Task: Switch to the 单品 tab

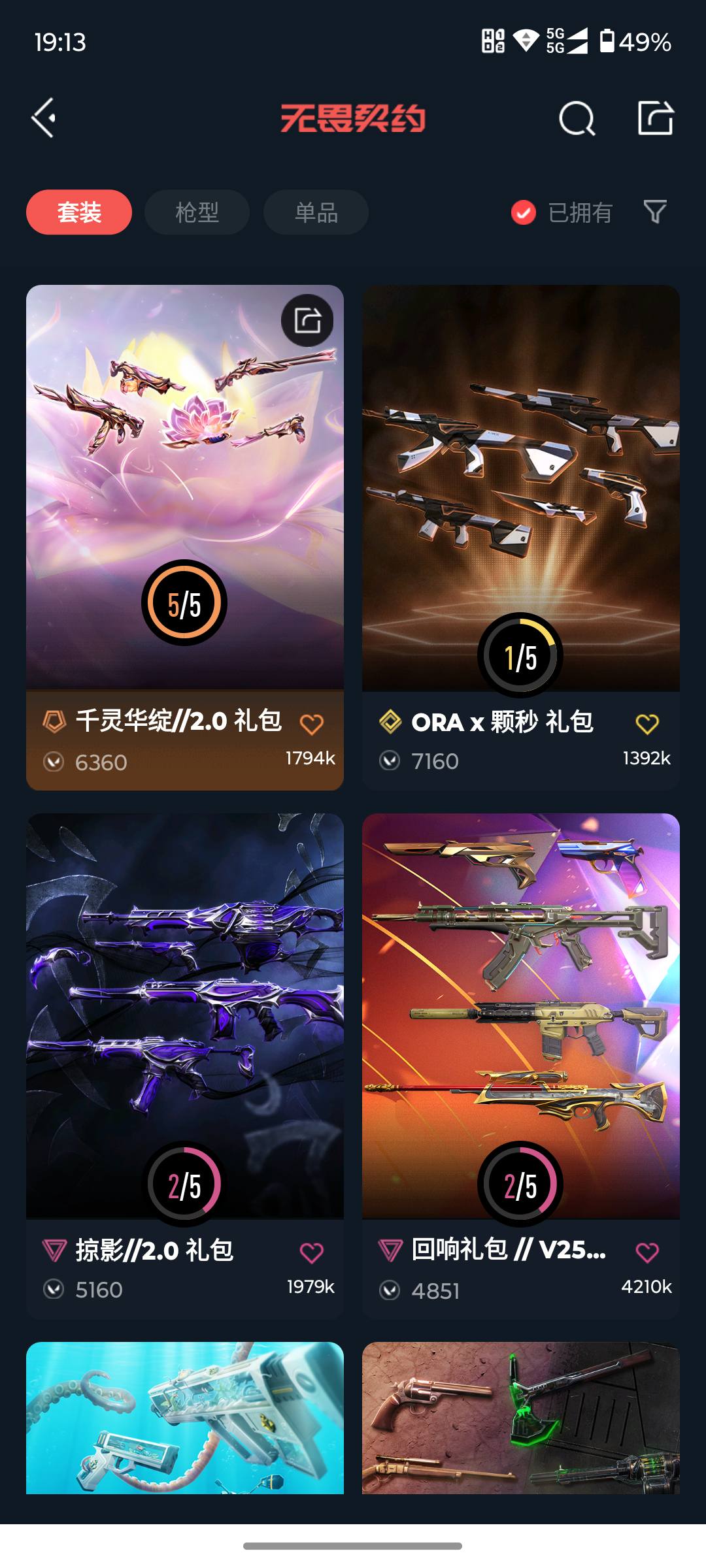Action: (x=316, y=212)
